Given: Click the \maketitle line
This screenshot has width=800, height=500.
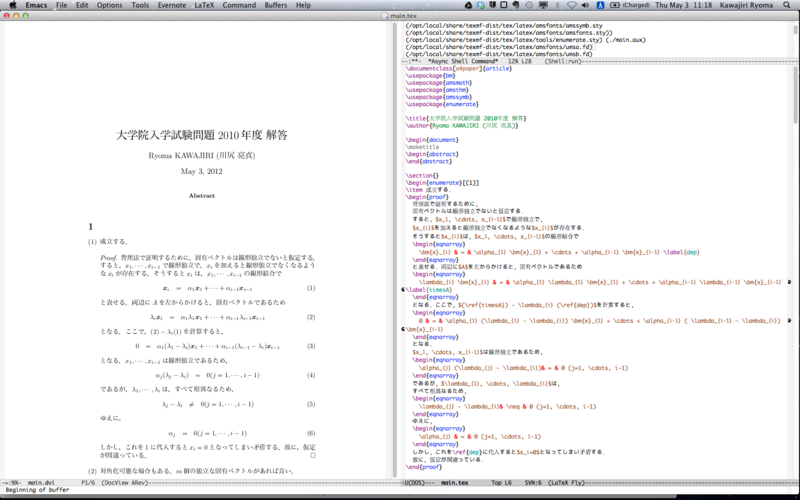Looking at the screenshot, I should [x=422, y=147].
